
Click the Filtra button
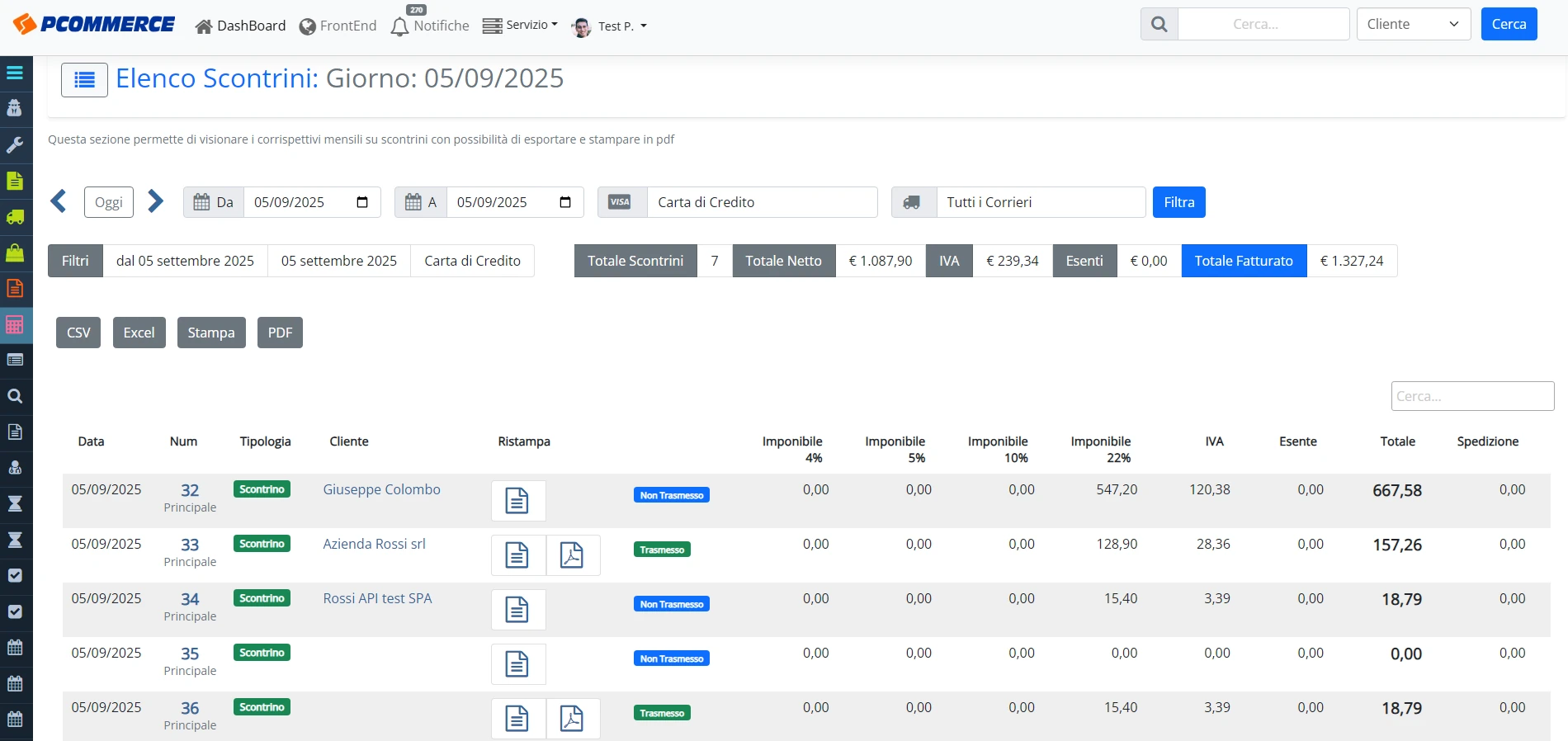click(1178, 202)
